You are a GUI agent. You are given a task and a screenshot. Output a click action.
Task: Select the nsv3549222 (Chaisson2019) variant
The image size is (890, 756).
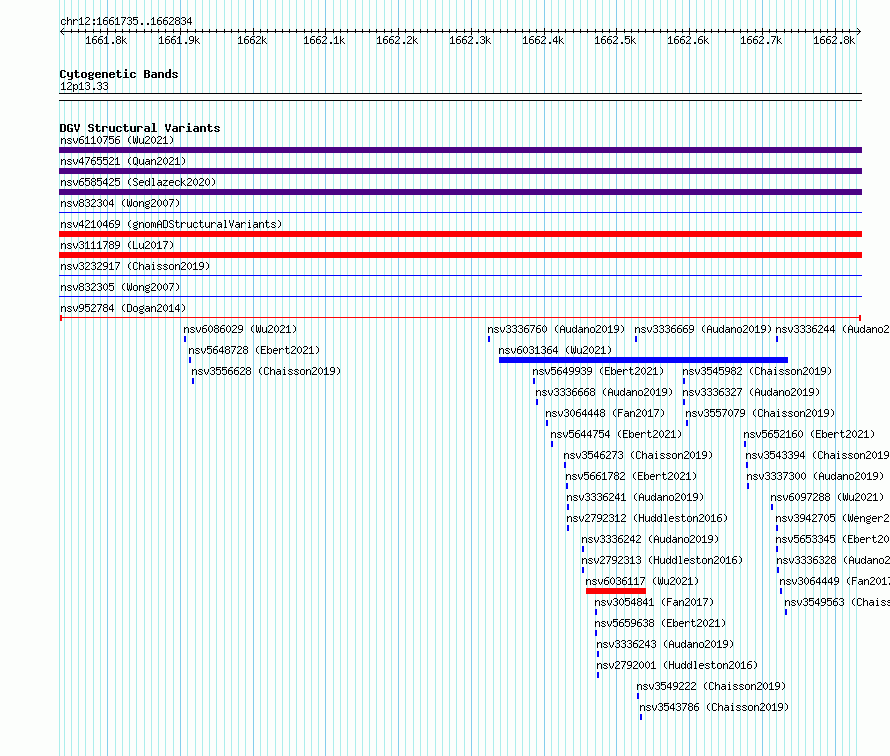[711, 686]
